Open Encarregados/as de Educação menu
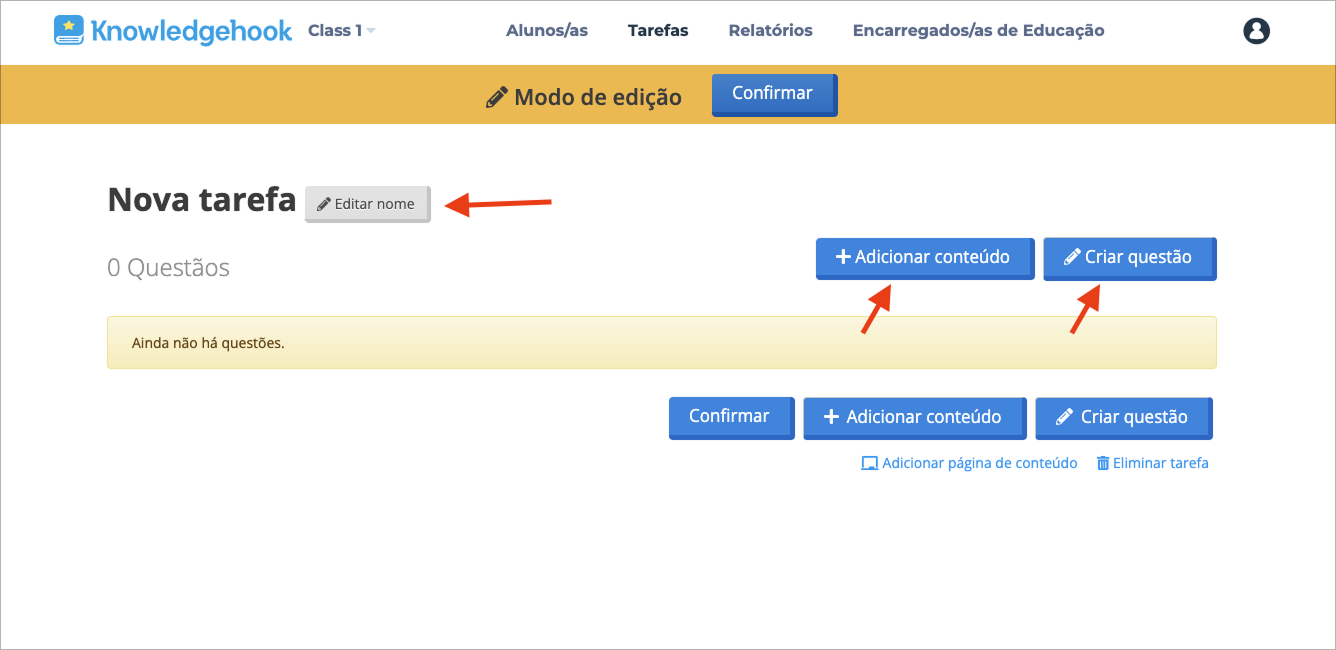Image resolution: width=1336 pixels, height=650 pixels. pyautogui.click(x=979, y=31)
